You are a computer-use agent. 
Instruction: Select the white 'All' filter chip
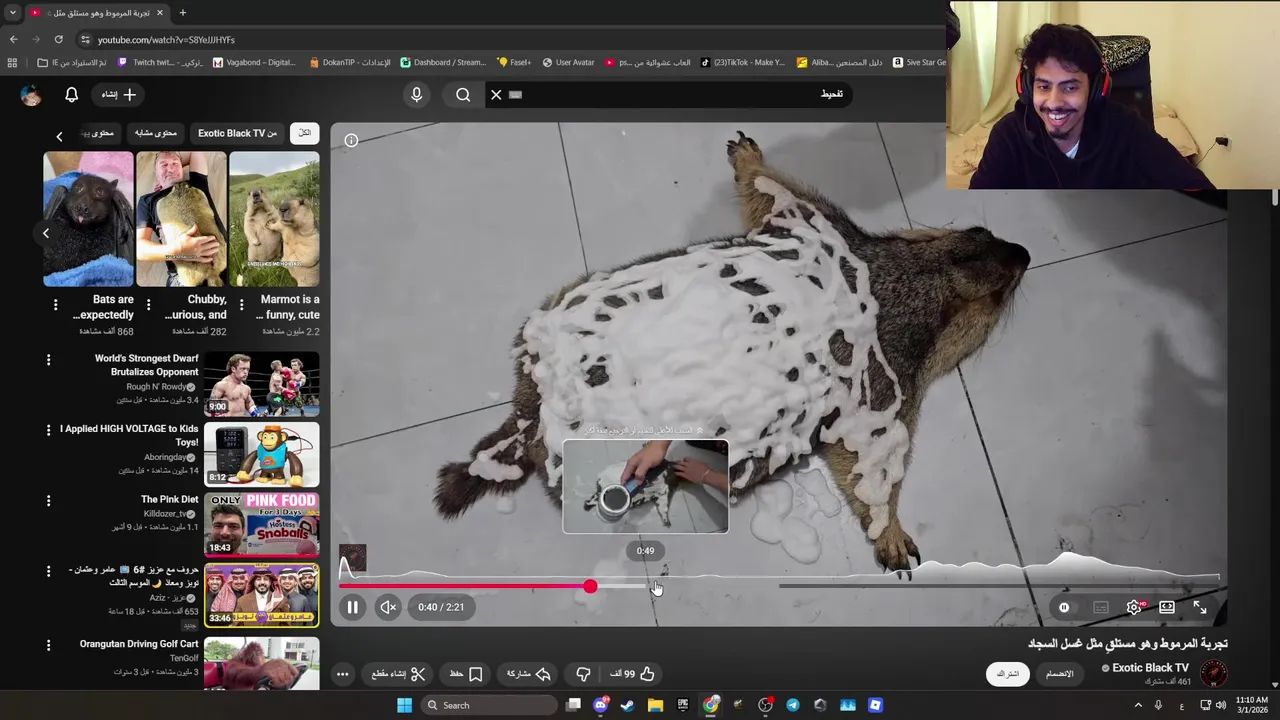(305, 133)
